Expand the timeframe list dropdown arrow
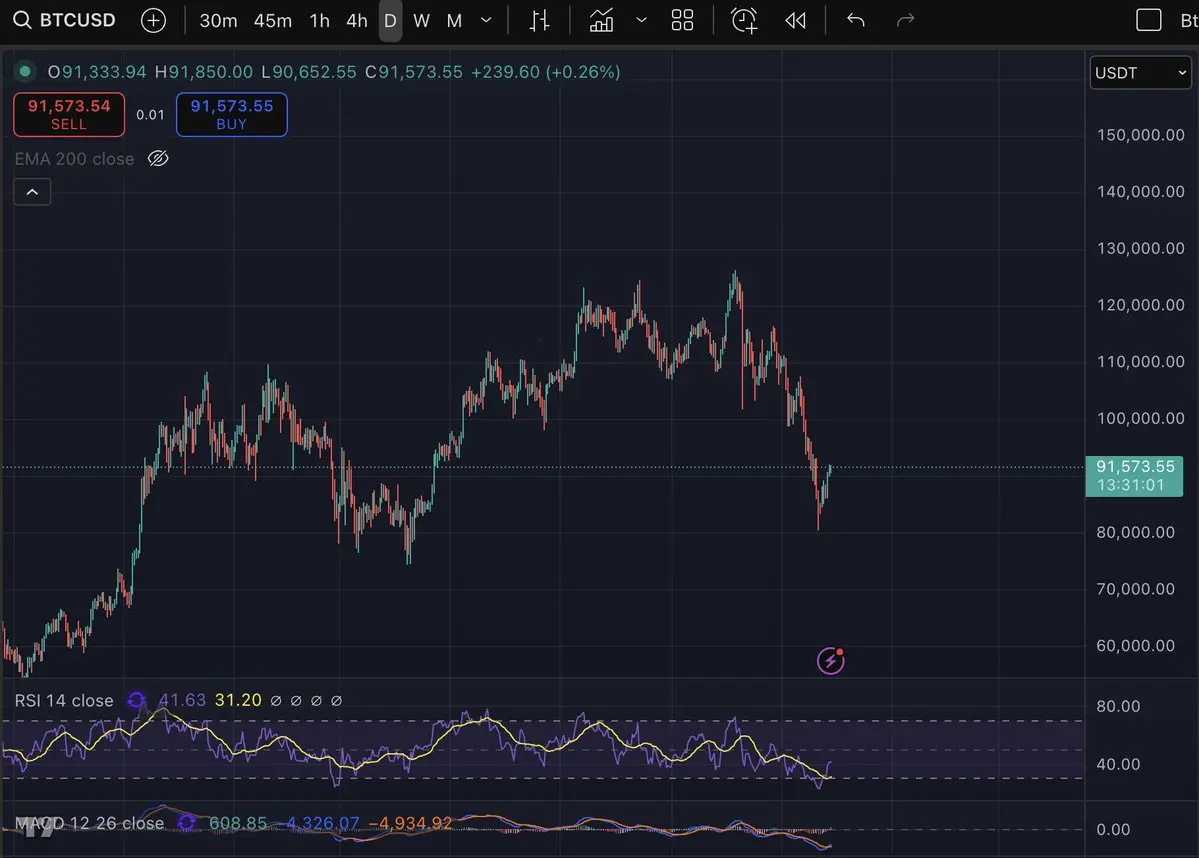 pyautogui.click(x=486, y=21)
